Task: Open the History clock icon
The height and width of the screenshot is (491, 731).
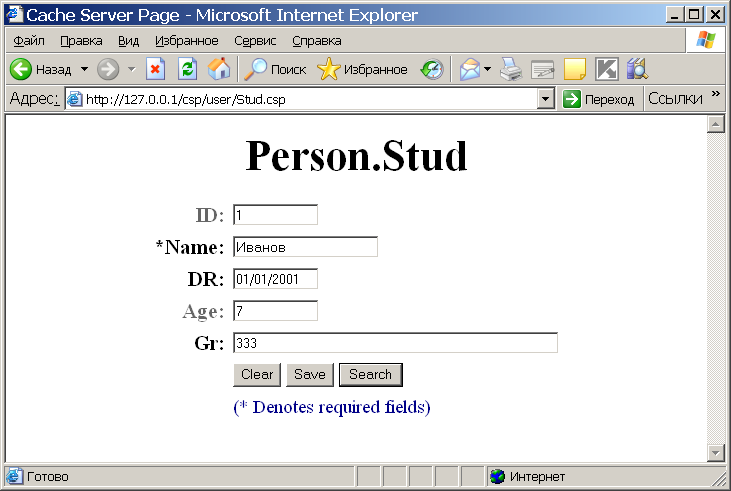Action: click(x=432, y=69)
